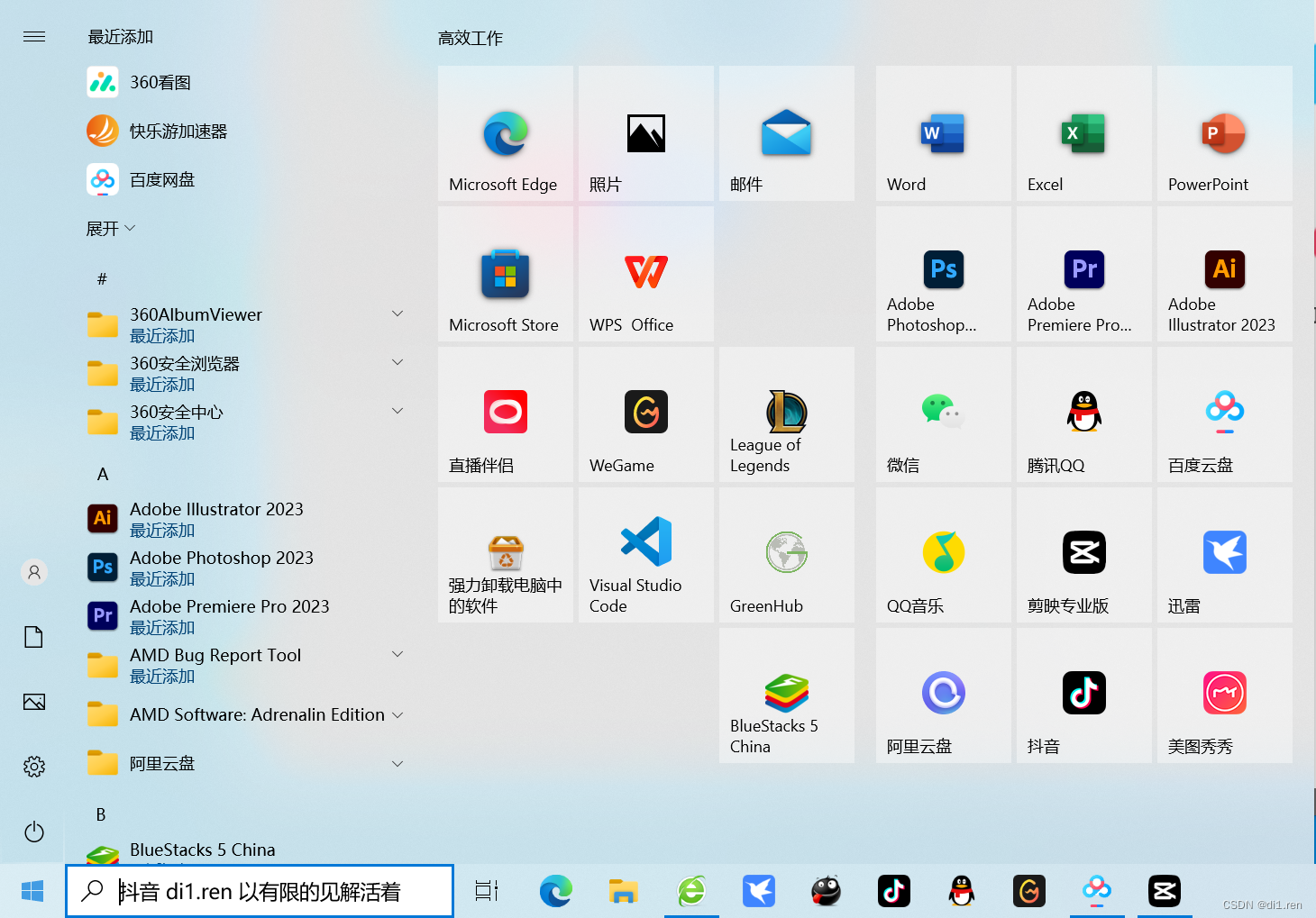Expand the 360安全中心 folder

point(245,422)
